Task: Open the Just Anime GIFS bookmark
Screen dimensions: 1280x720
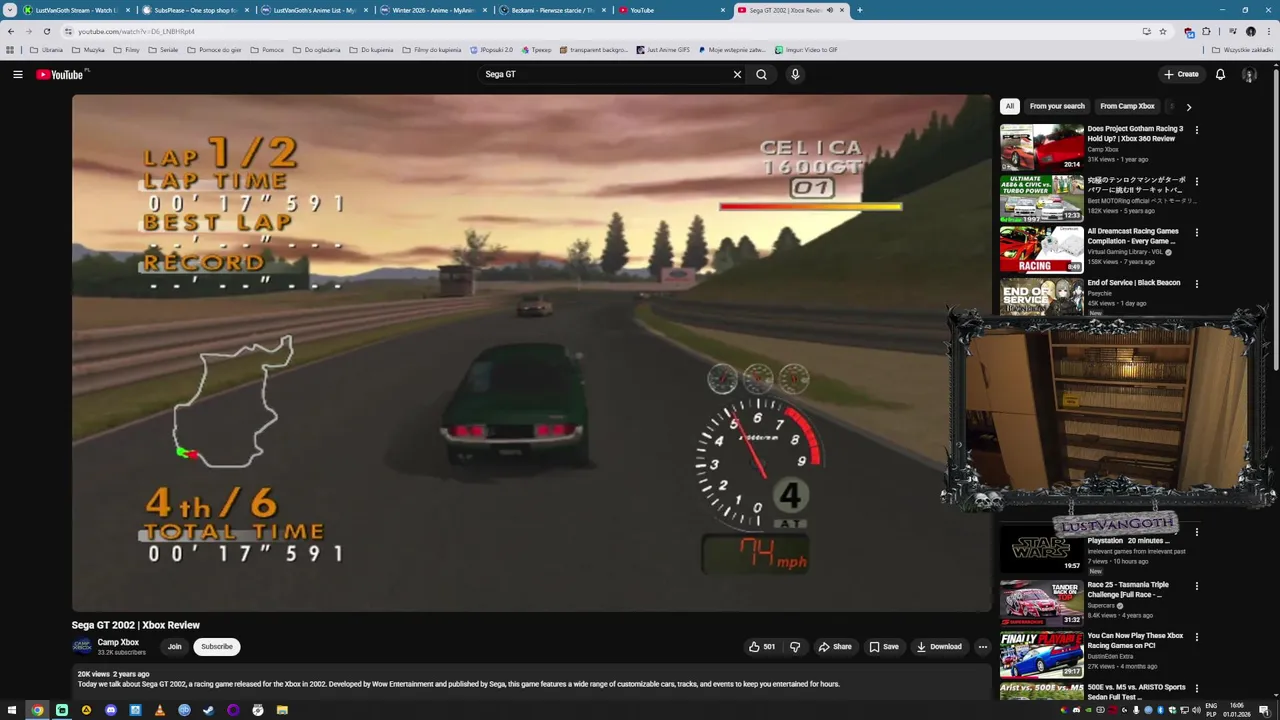Action: (663, 49)
